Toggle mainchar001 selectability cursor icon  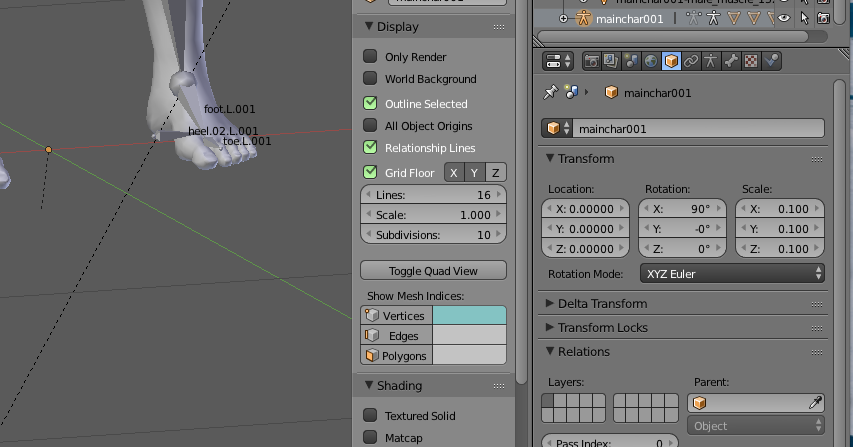[805, 18]
